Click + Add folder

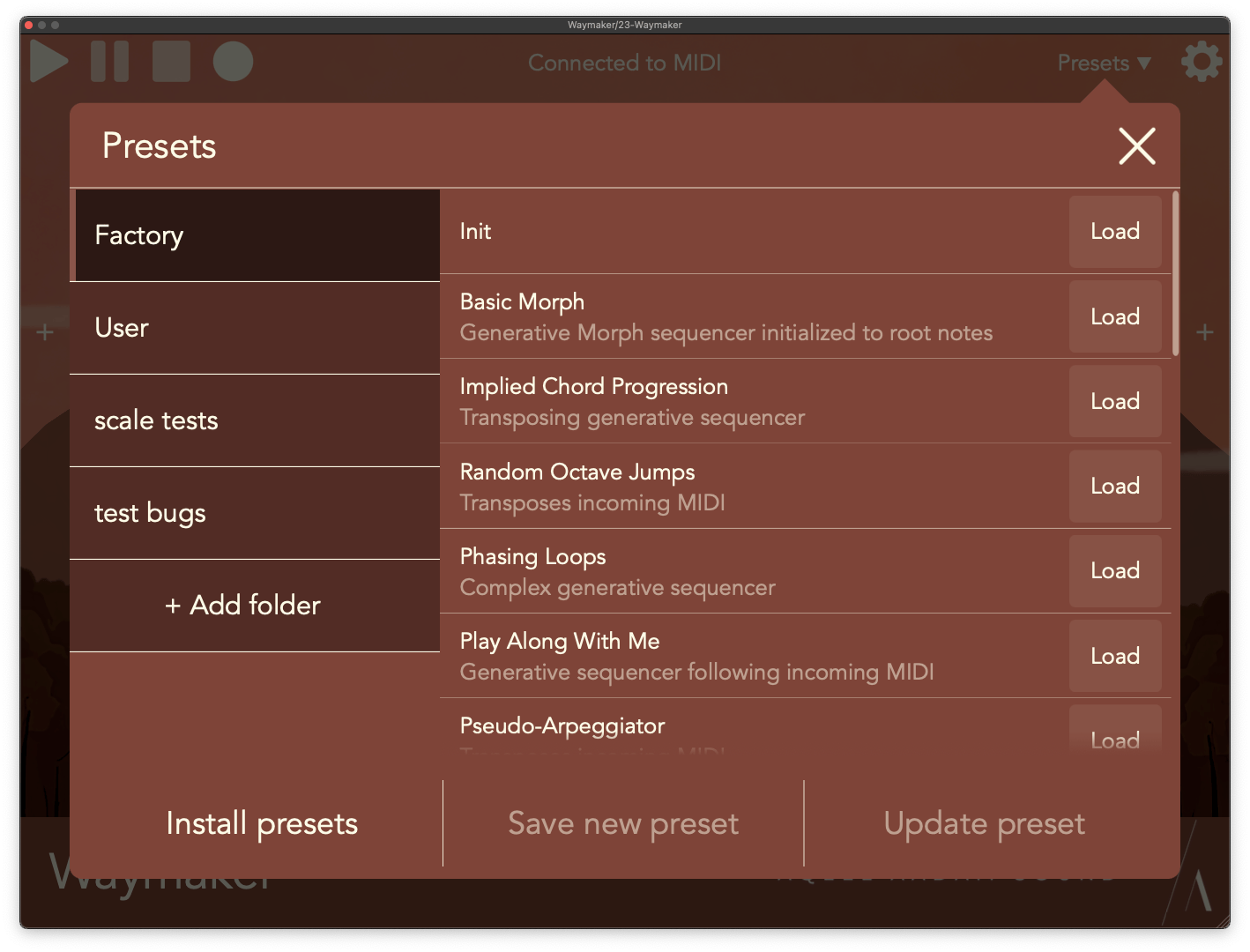[x=242, y=606]
